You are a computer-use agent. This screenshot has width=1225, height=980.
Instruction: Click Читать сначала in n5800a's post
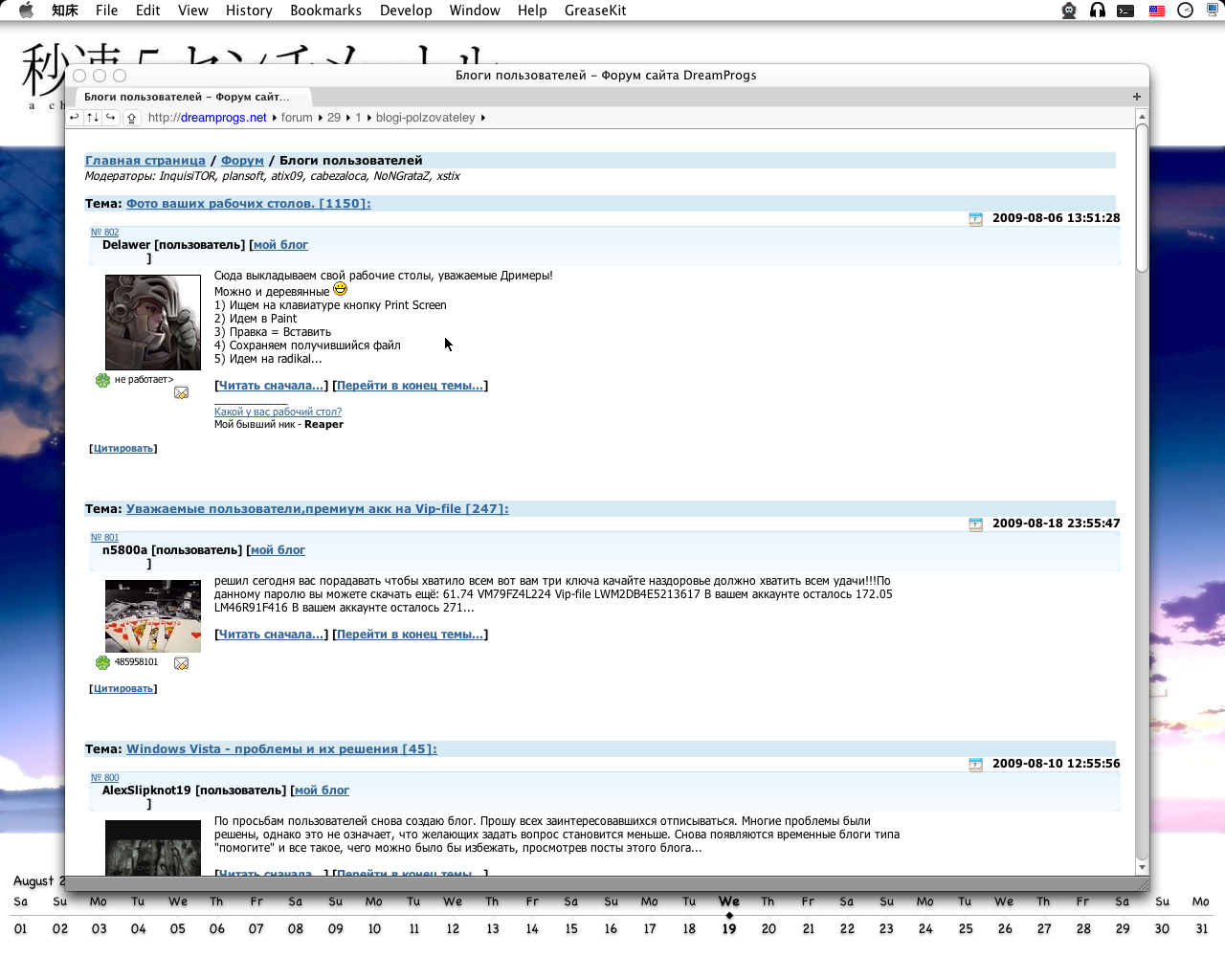click(271, 635)
